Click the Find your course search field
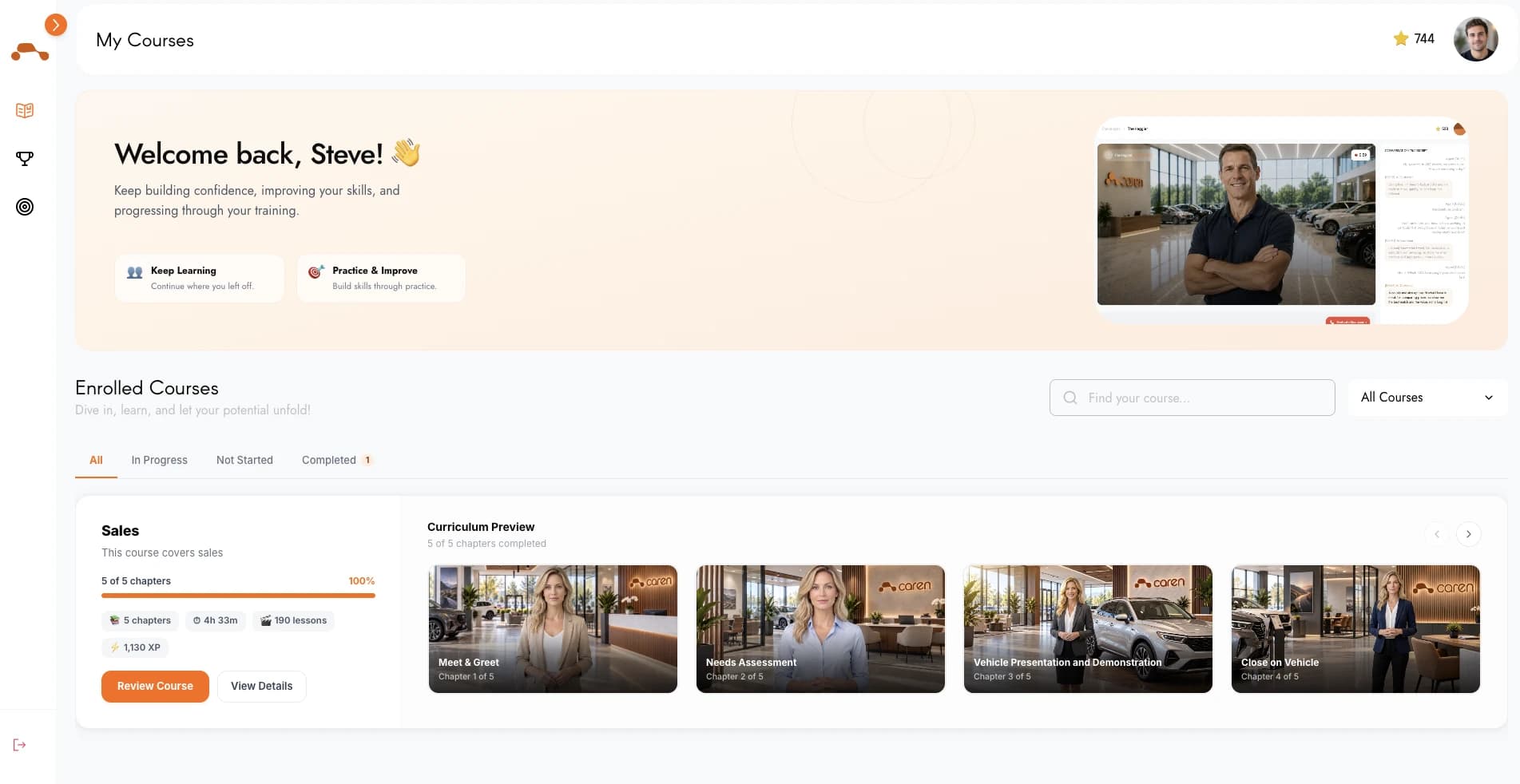The image size is (1520, 784). pos(1192,398)
